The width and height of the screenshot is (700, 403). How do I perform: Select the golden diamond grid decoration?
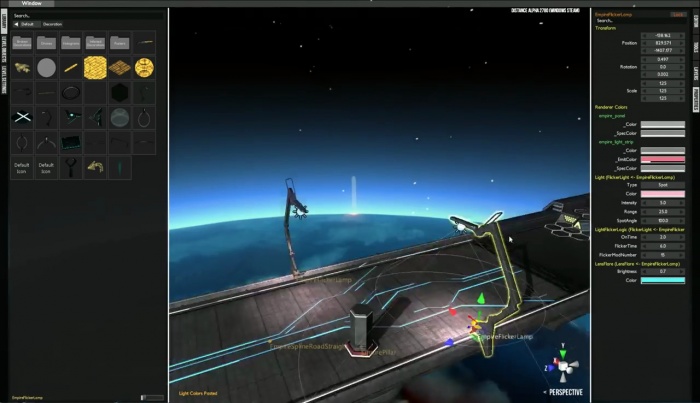click(x=120, y=68)
